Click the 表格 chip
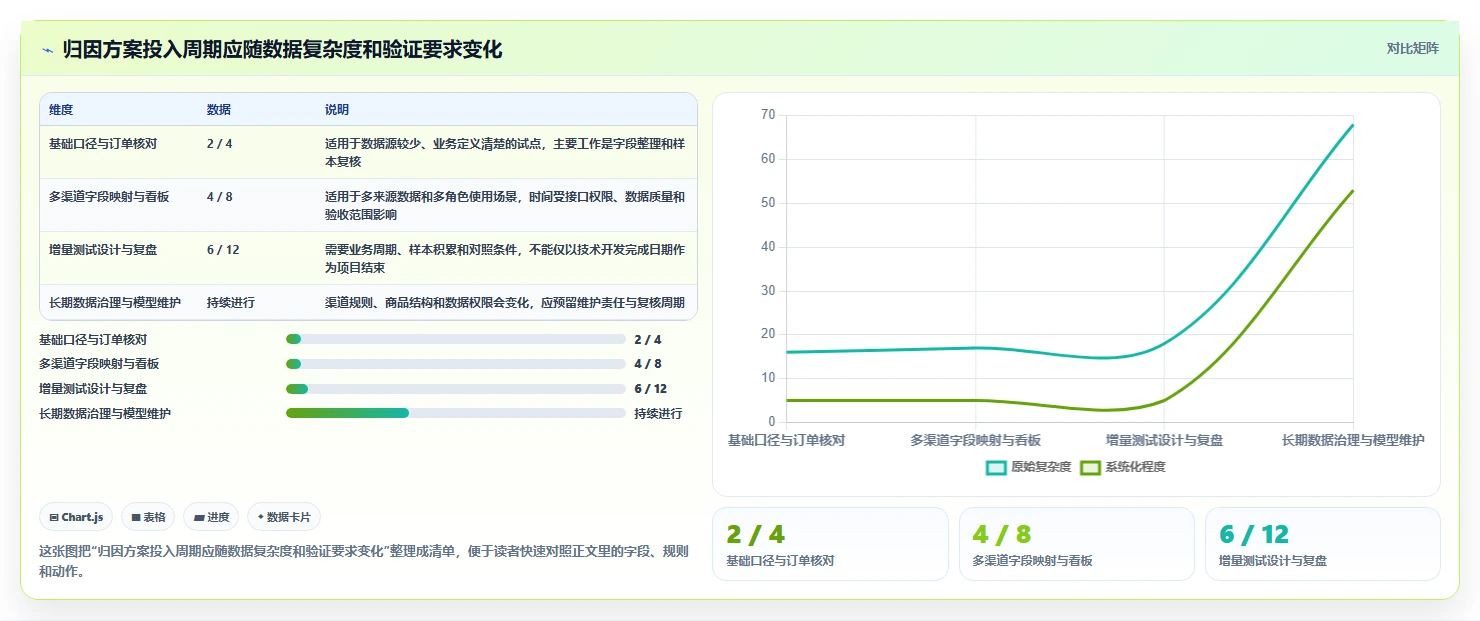Image resolution: width=1480 pixels, height=621 pixels. click(148, 517)
